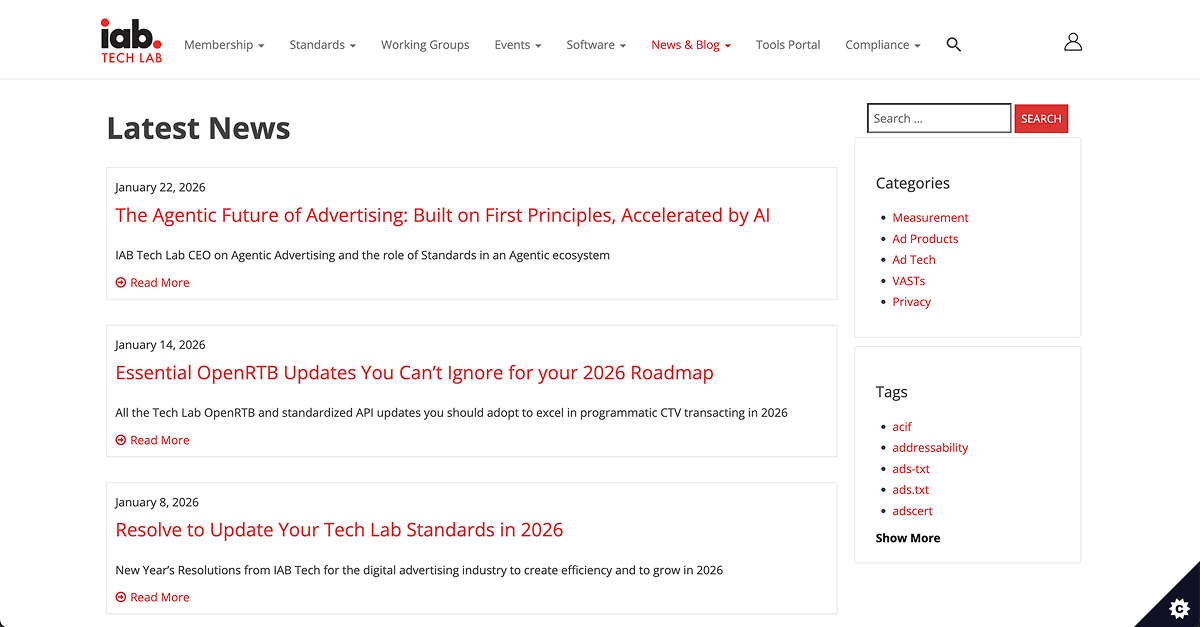
Task: Click the arrow icon beside the first Read More
Action: [x=121, y=283]
